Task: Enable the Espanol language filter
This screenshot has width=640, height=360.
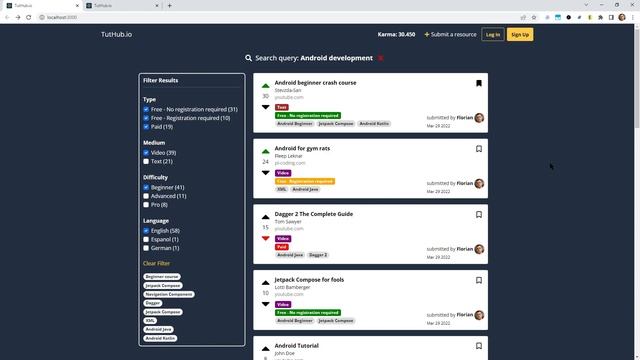Action: point(146,239)
